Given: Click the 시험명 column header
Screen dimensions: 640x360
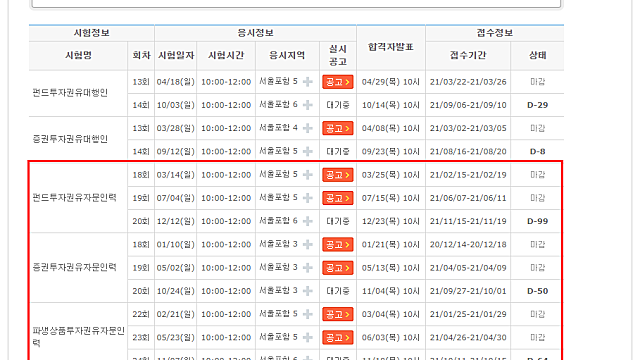Looking at the screenshot, I should (x=78, y=56).
